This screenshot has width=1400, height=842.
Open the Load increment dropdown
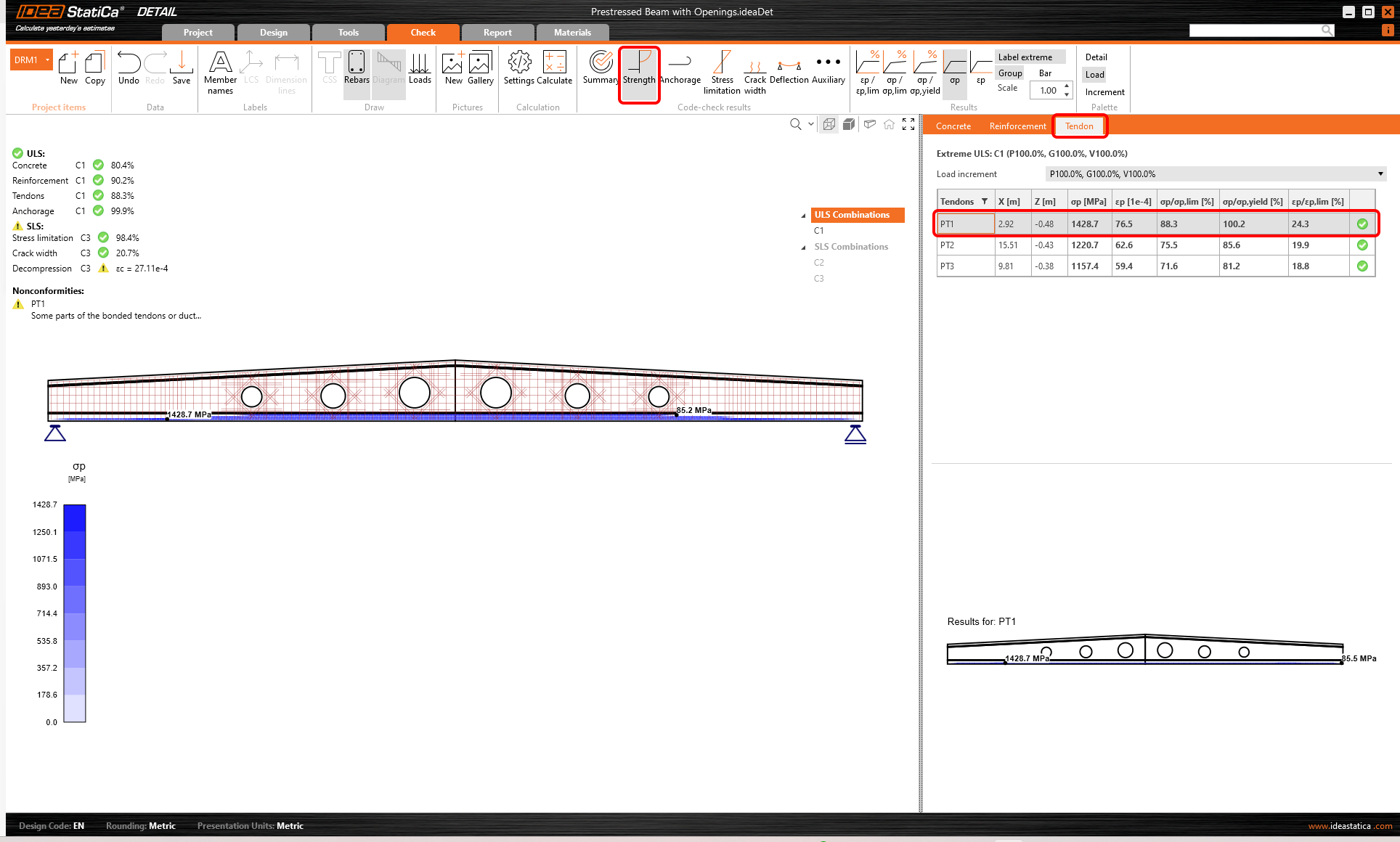pyautogui.click(x=1380, y=174)
